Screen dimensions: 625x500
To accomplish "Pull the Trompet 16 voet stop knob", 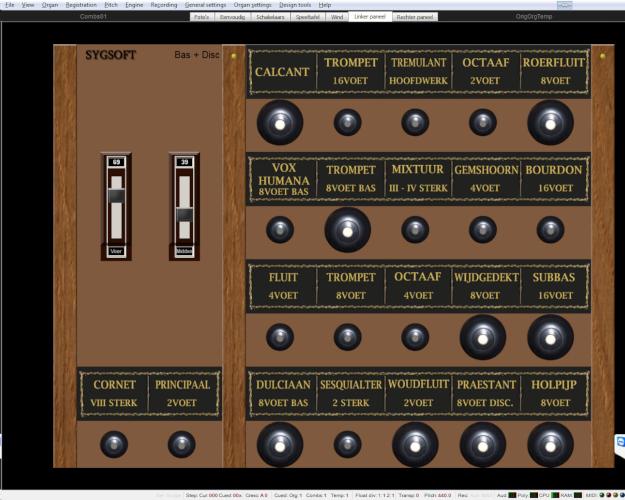I will tap(347, 122).
